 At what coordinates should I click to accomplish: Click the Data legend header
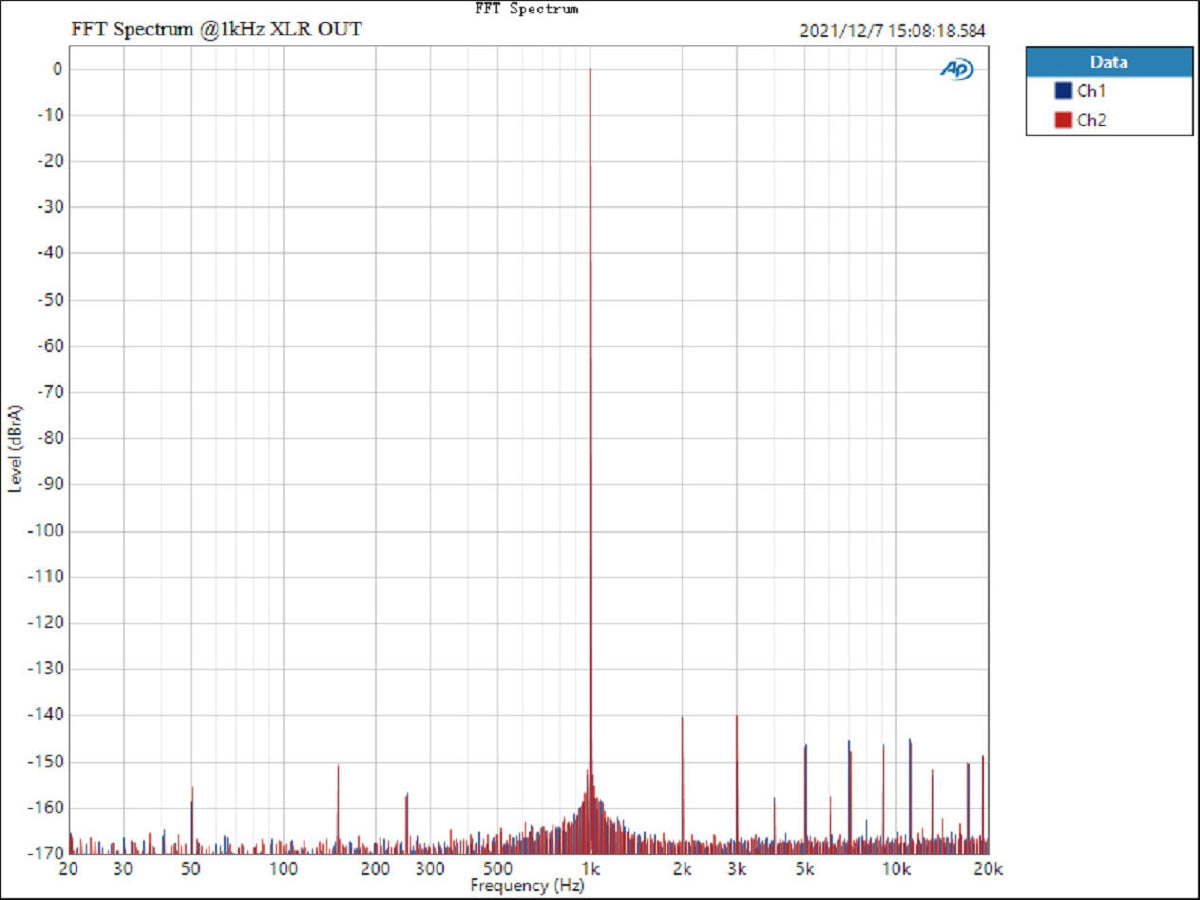[x=1109, y=62]
